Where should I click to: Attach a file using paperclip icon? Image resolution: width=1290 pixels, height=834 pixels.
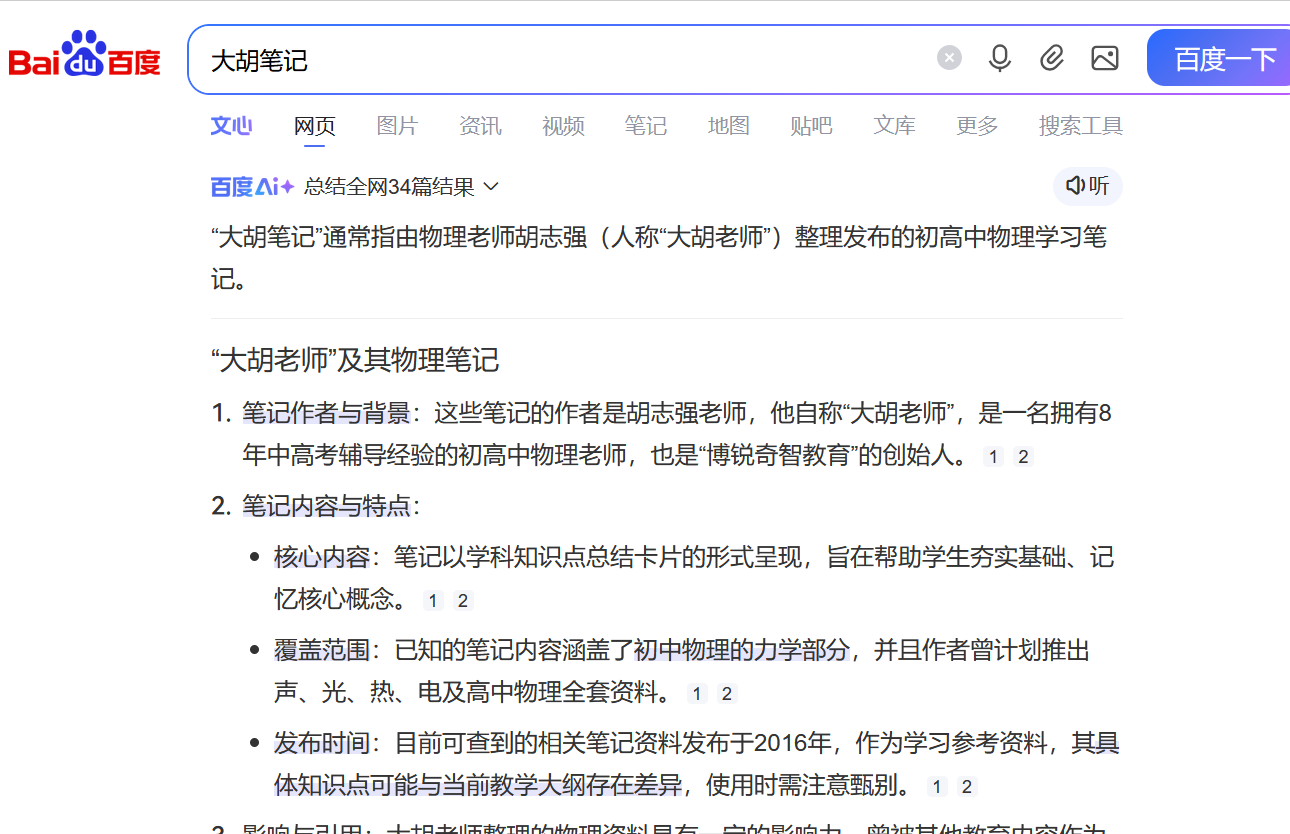1052,58
